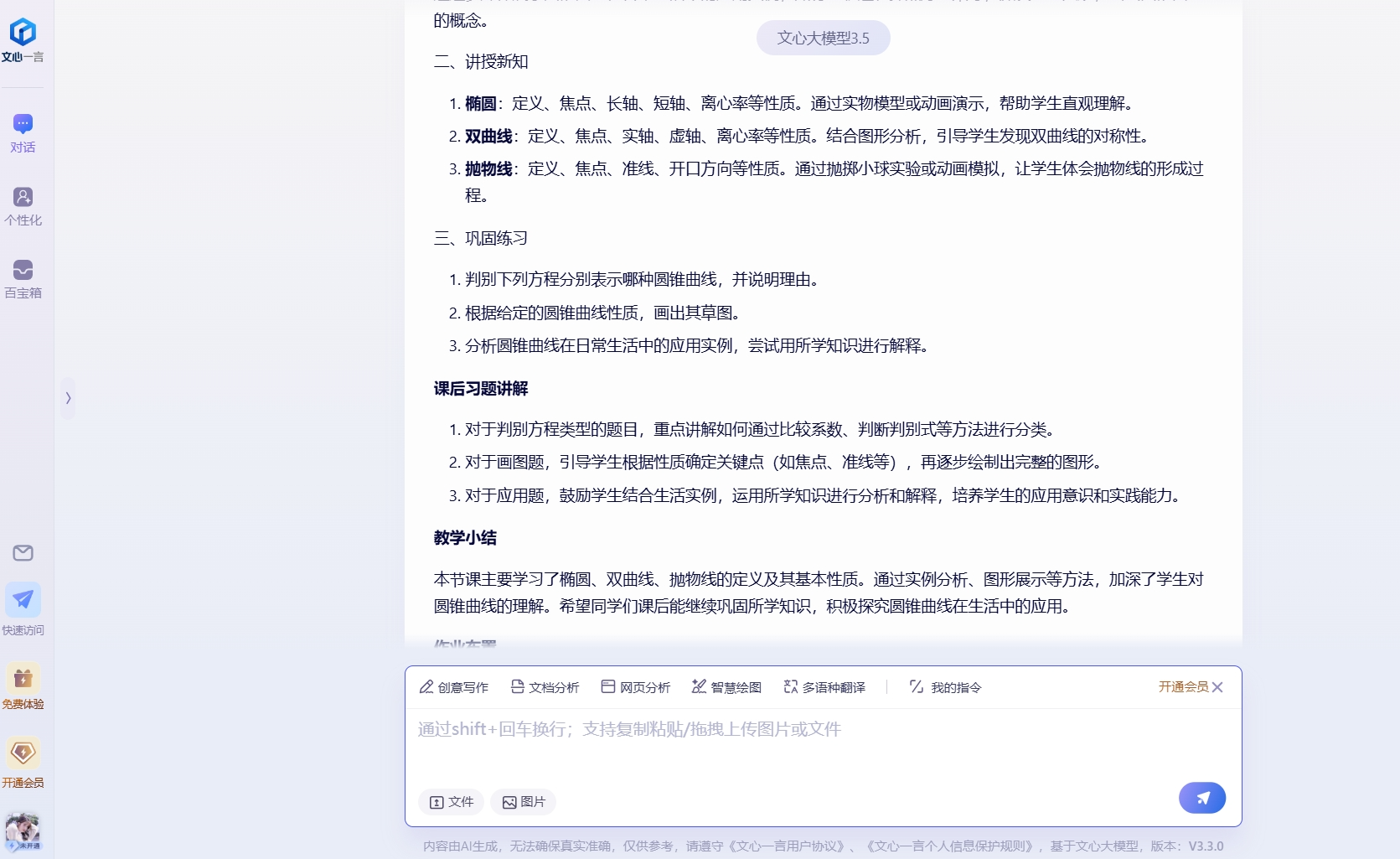Upload a file with 文件 button

pyautogui.click(x=452, y=802)
